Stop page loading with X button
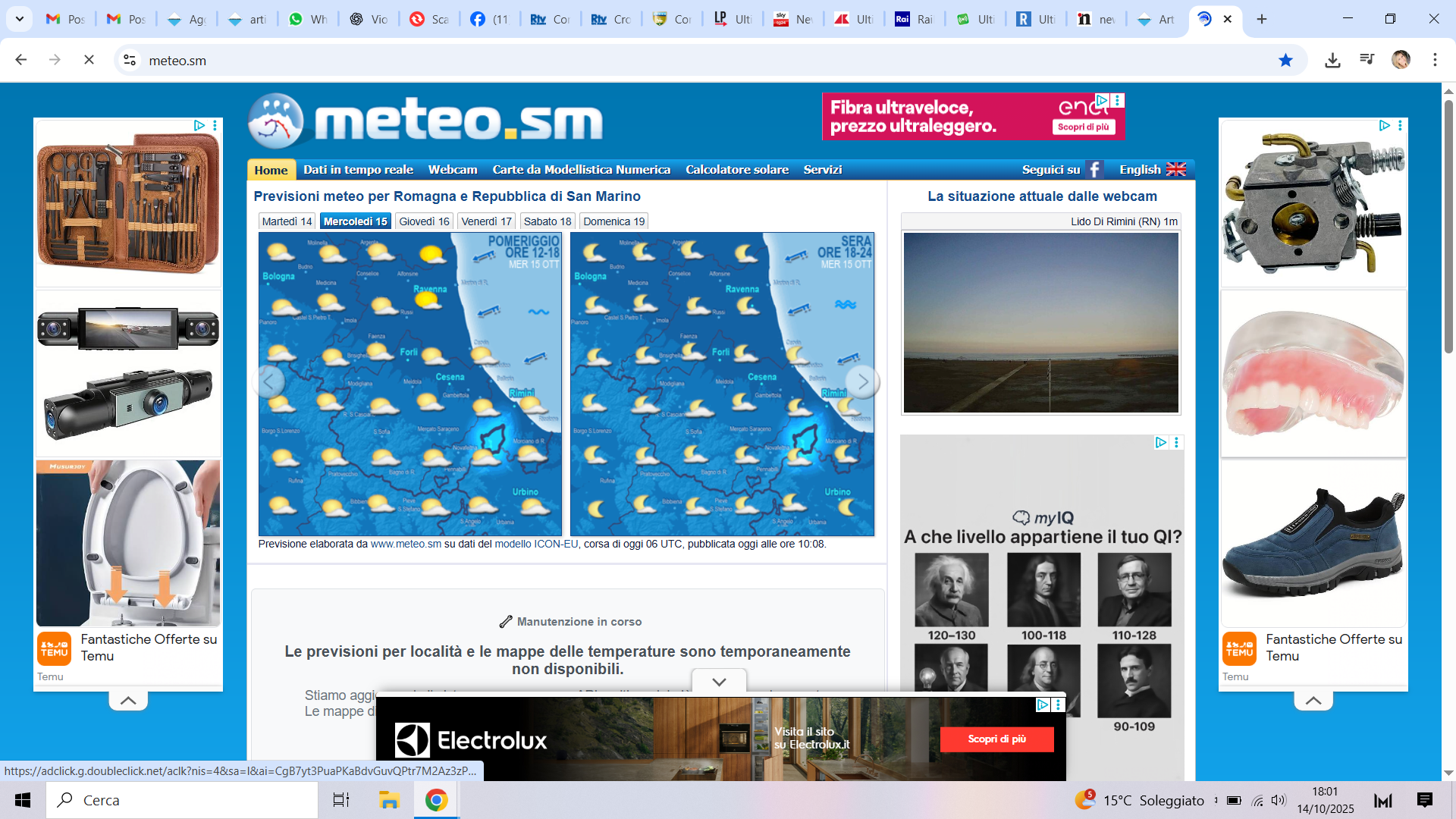Viewport: 1456px width, 819px height. 89,60
